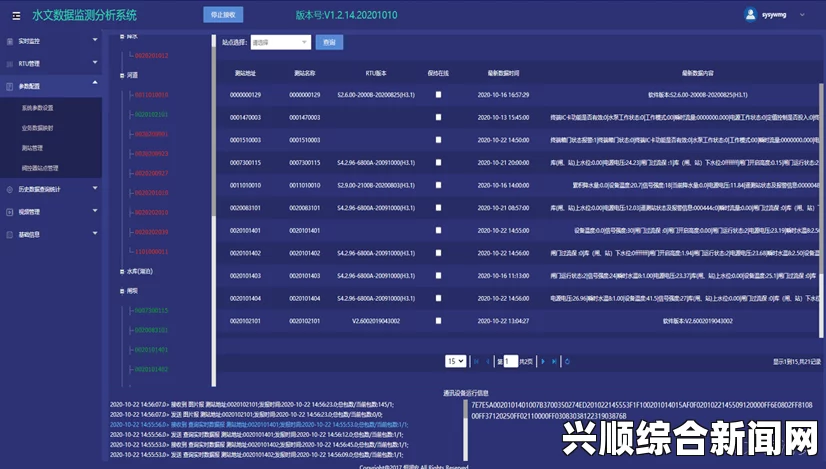The width and height of the screenshot is (826, 469).
Task: Click the 基础信息 sidebar icon
Action: pos(9,234)
